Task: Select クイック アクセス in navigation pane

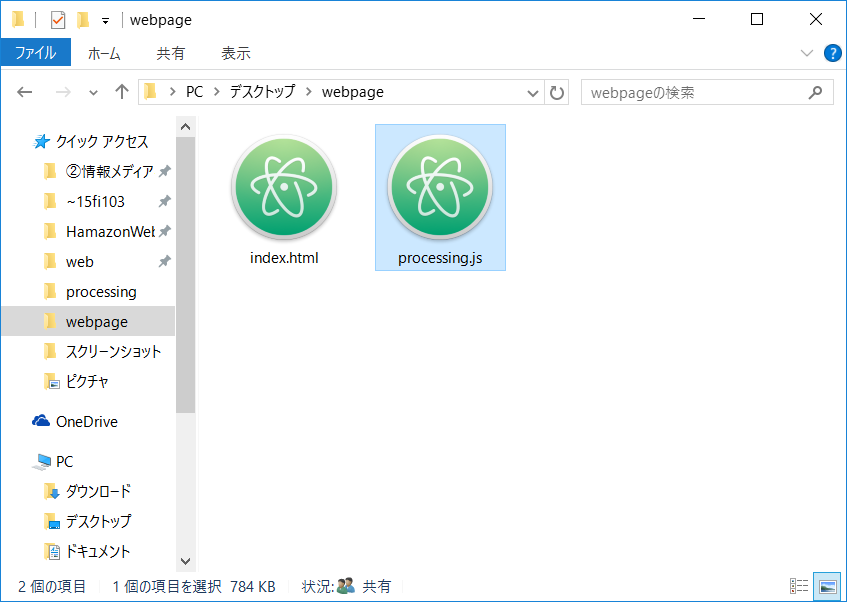Action: point(102,142)
